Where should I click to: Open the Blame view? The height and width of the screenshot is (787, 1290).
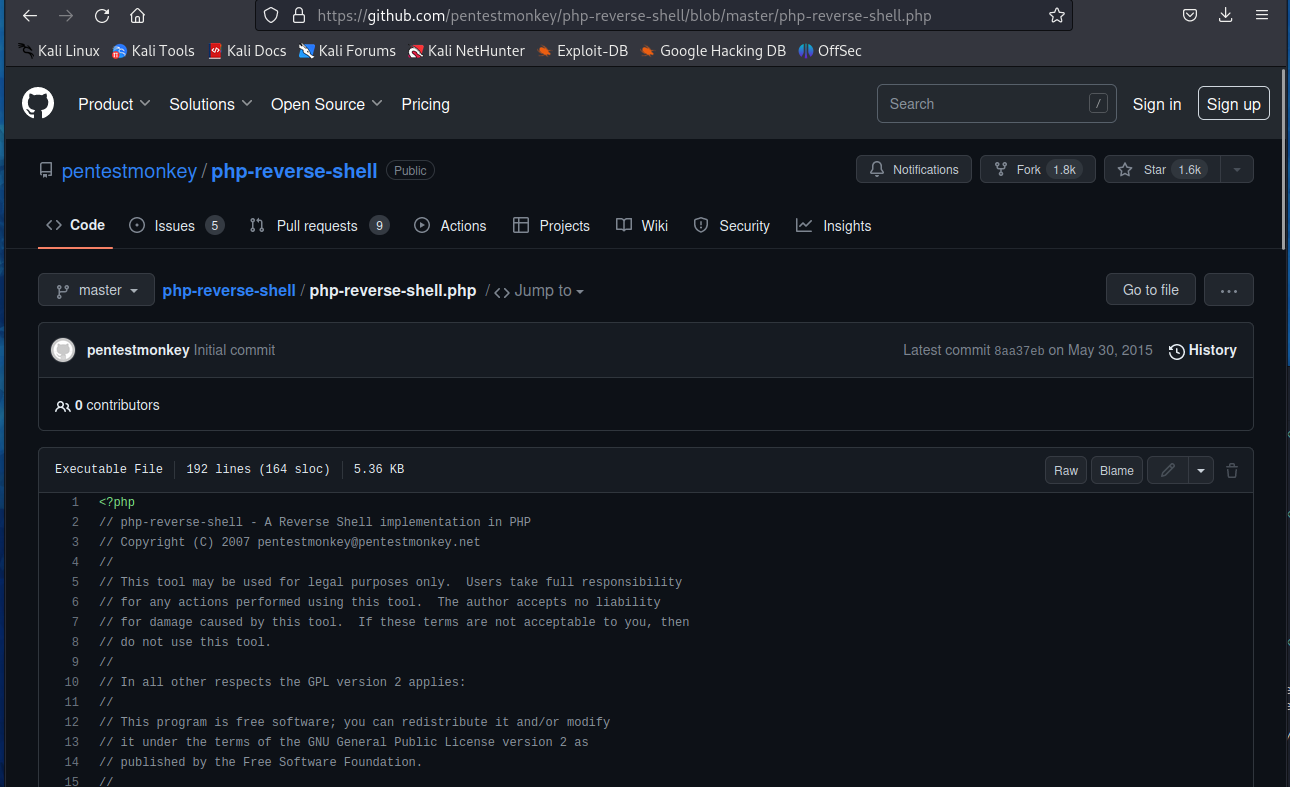click(1117, 470)
